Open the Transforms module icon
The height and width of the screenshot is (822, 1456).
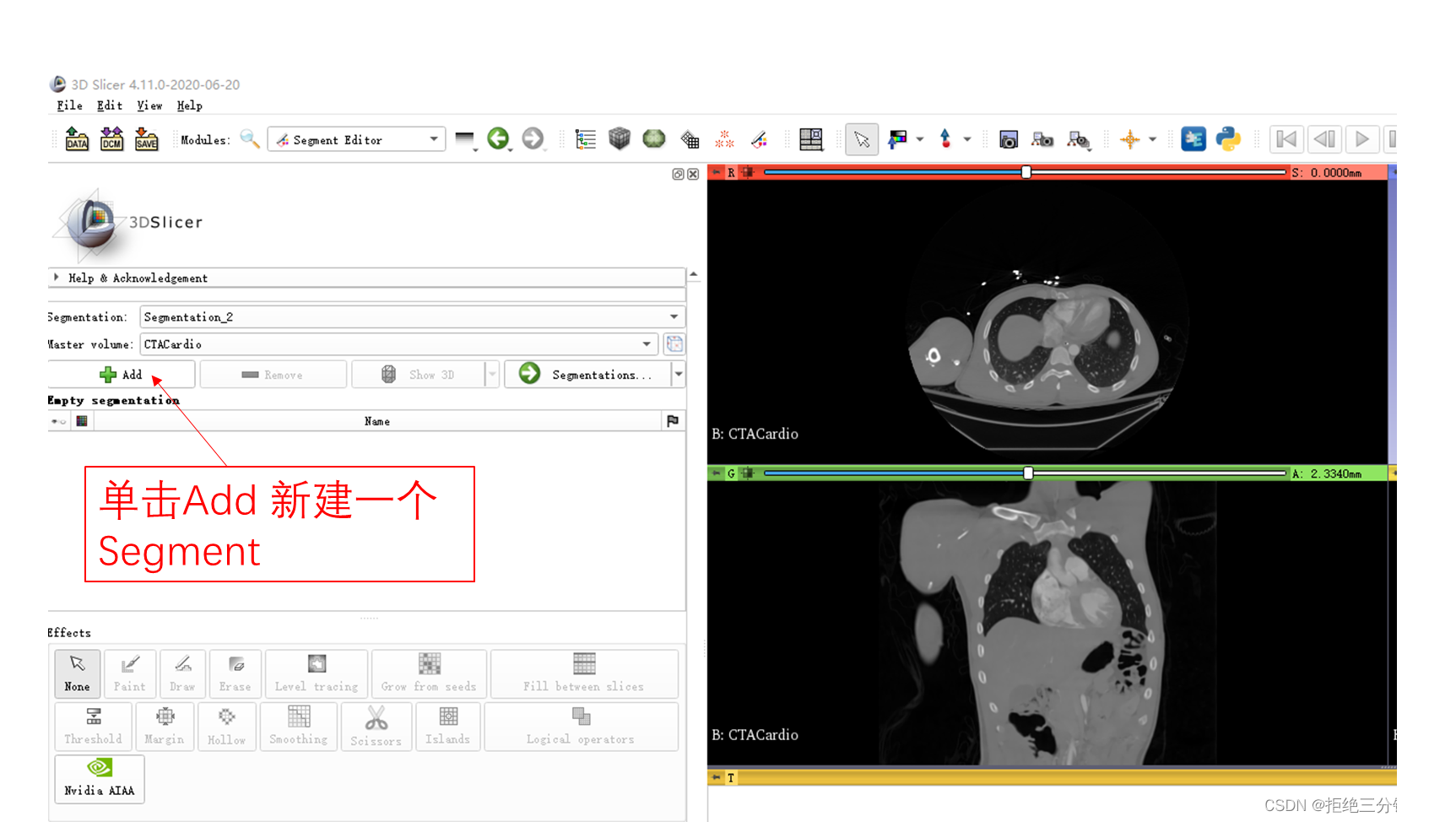click(690, 139)
